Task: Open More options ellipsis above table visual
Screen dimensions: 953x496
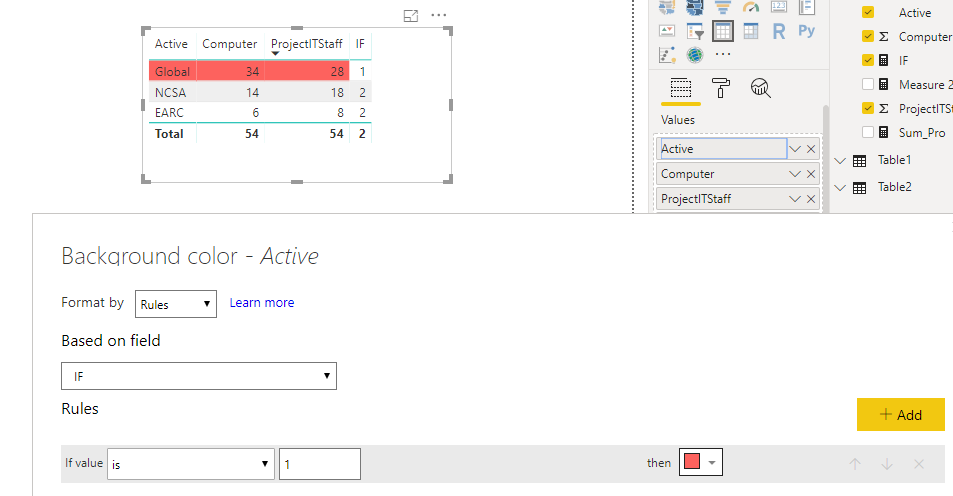Action: click(x=439, y=16)
